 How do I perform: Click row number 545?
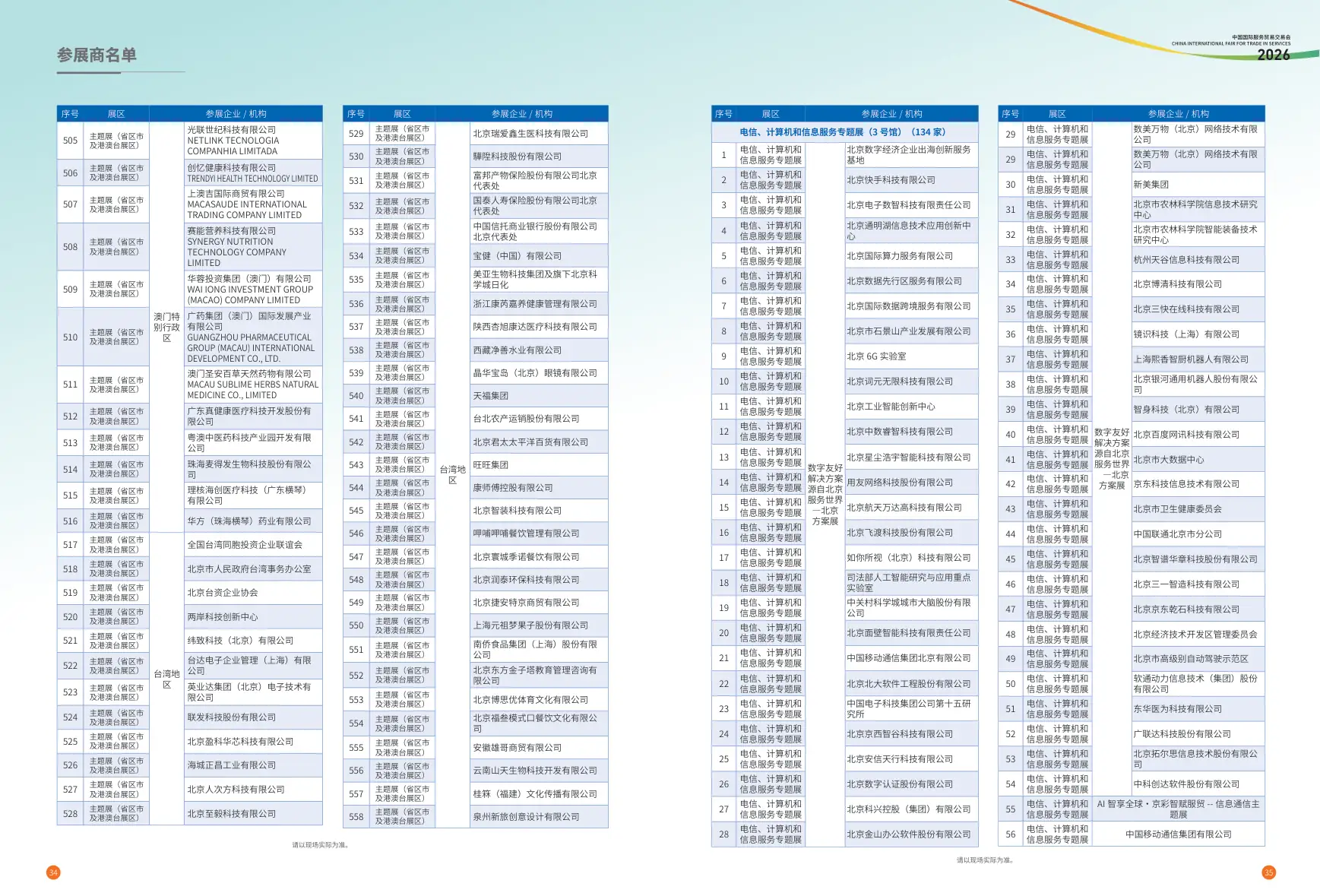coord(356,511)
